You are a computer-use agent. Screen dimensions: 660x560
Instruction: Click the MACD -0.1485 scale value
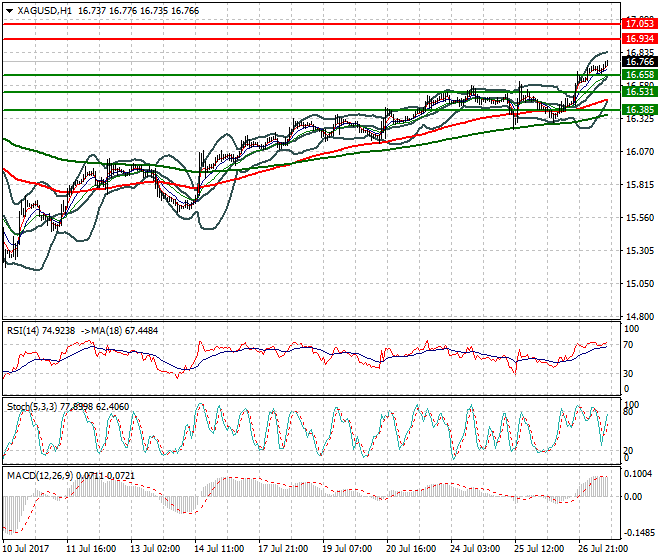[x=639, y=533]
